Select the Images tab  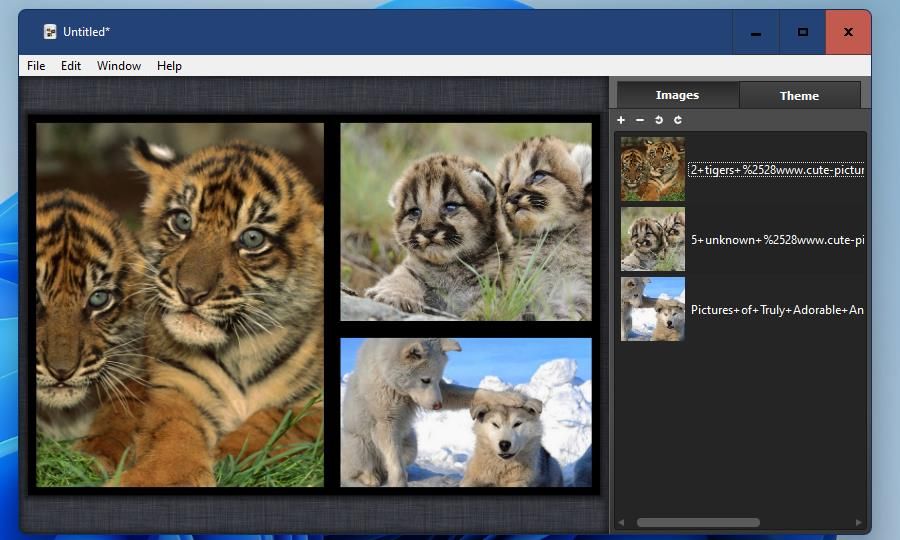click(677, 95)
